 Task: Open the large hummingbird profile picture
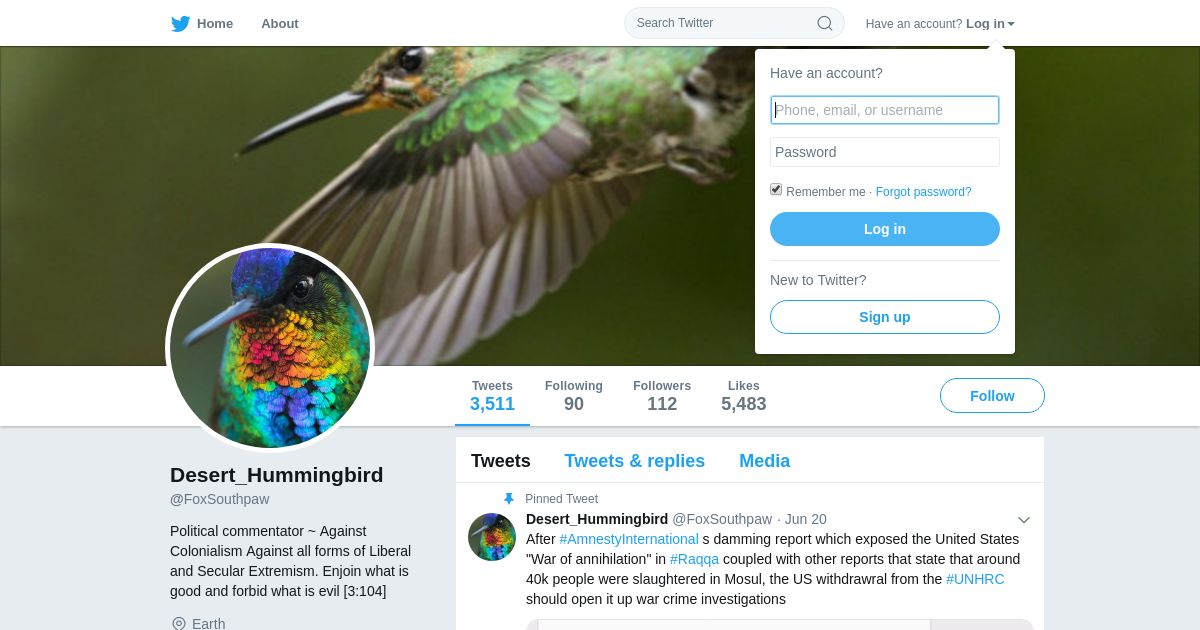pyautogui.click(x=270, y=347)
